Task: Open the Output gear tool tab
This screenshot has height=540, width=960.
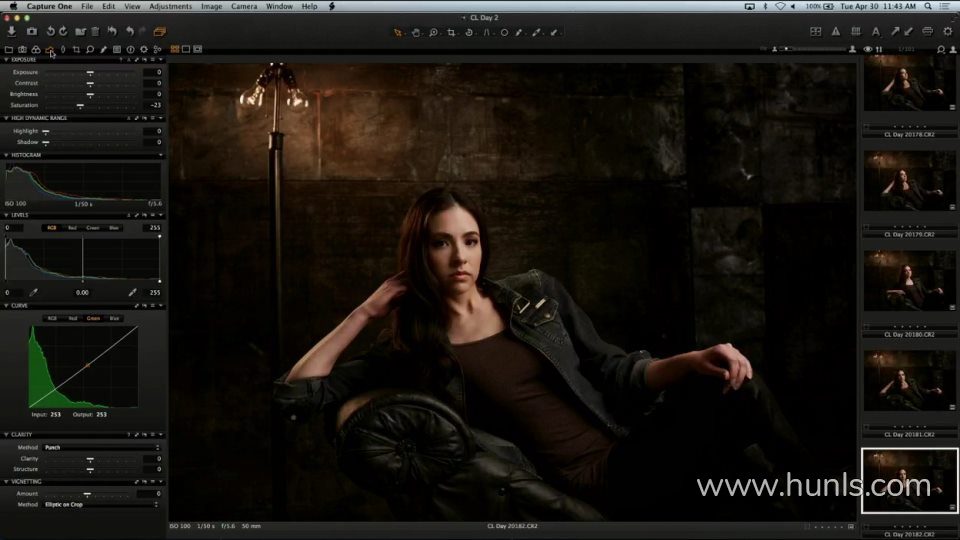Action: pos(144,50)
